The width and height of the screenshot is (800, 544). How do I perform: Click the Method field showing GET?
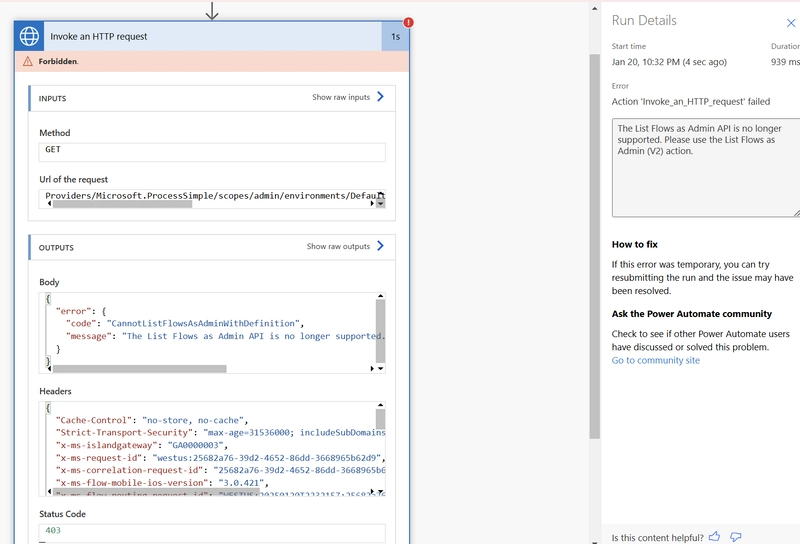point(212,152)
